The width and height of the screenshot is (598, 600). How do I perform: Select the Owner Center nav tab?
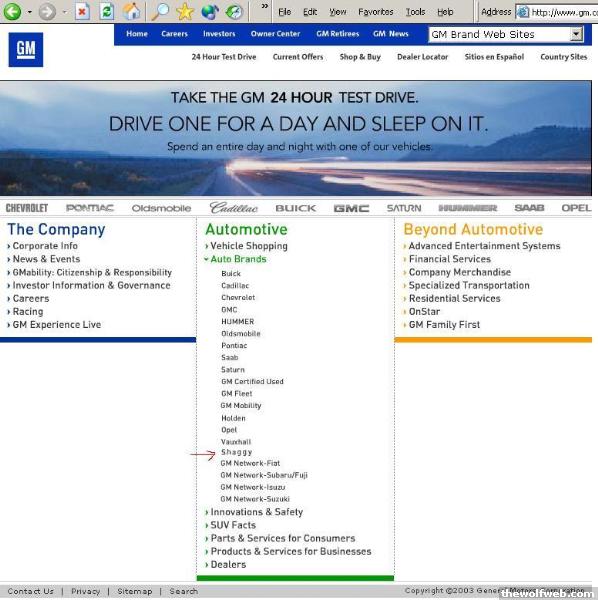(x=275, y=34)
